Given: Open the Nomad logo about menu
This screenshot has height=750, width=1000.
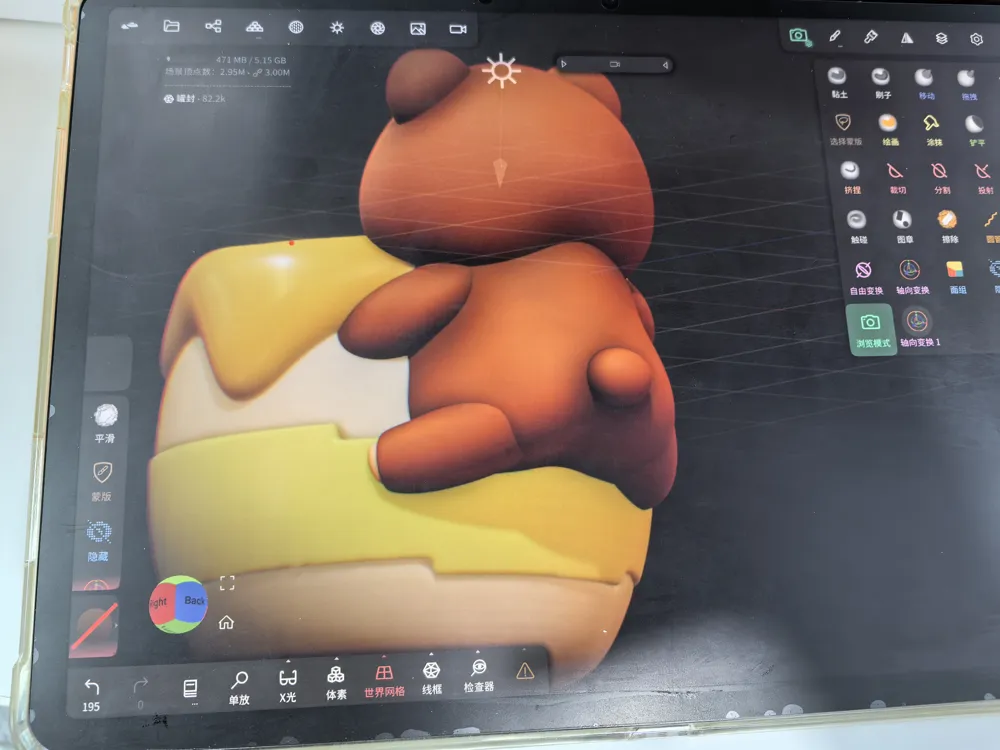Looking at the screenshot, I should [x=129, y=26].
